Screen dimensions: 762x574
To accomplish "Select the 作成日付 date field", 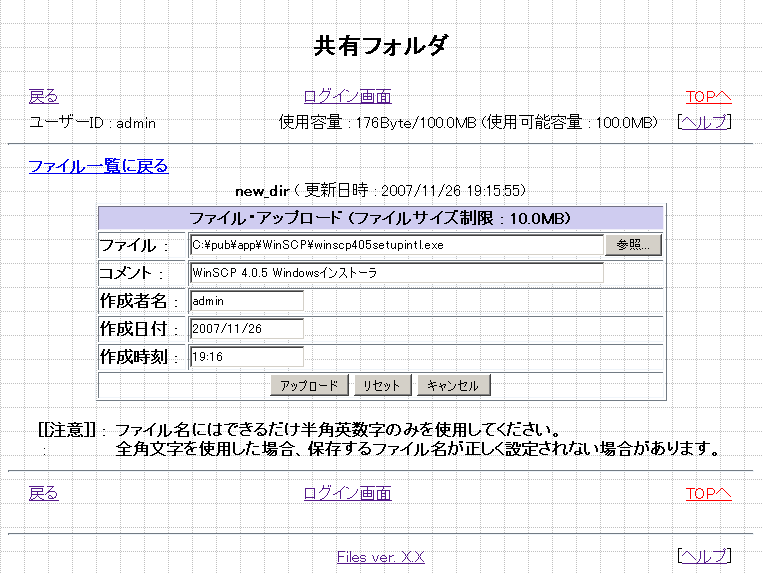I will 246,329.
